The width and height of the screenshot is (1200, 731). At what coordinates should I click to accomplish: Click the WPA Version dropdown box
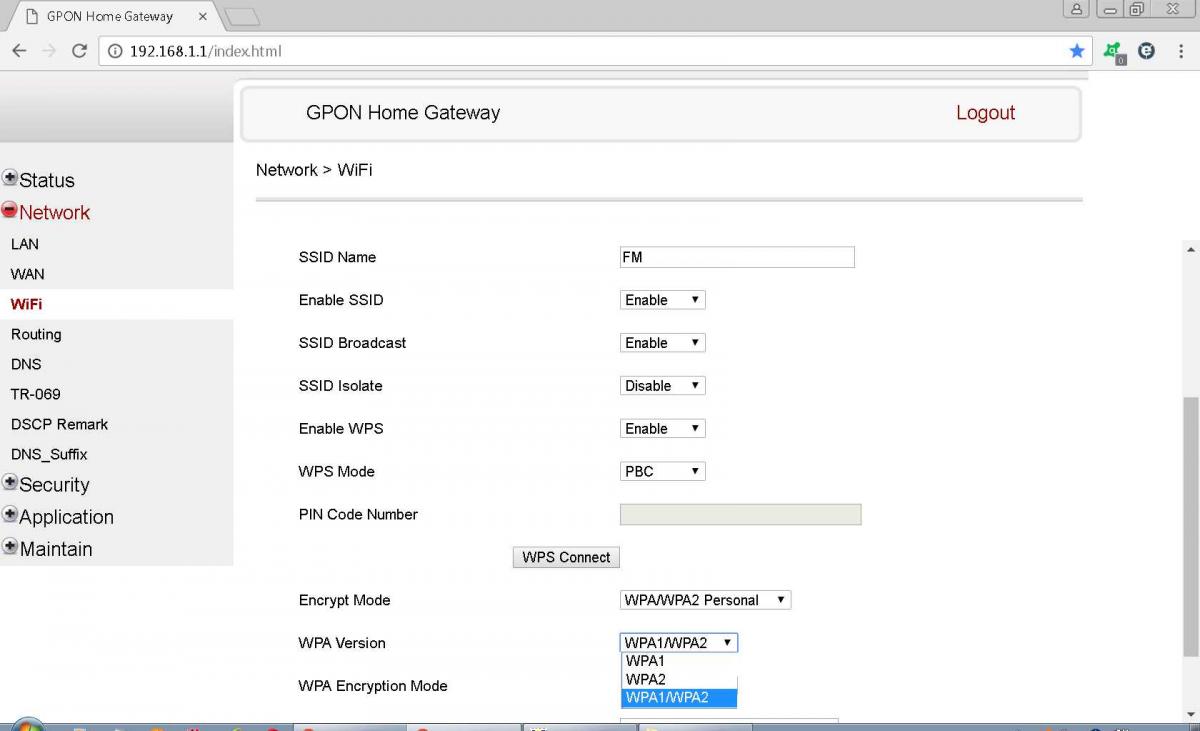(679, 643)
